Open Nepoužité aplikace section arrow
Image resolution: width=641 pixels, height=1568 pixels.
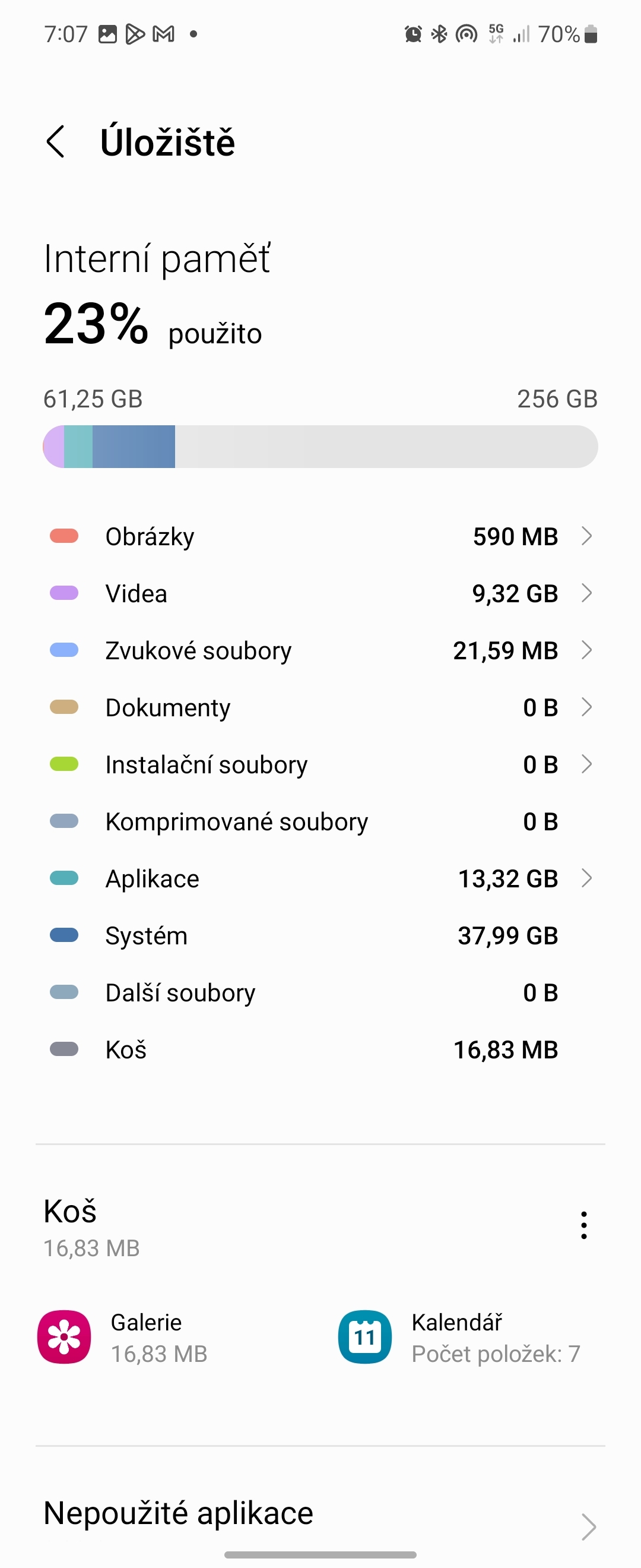tap(588, 1526)
